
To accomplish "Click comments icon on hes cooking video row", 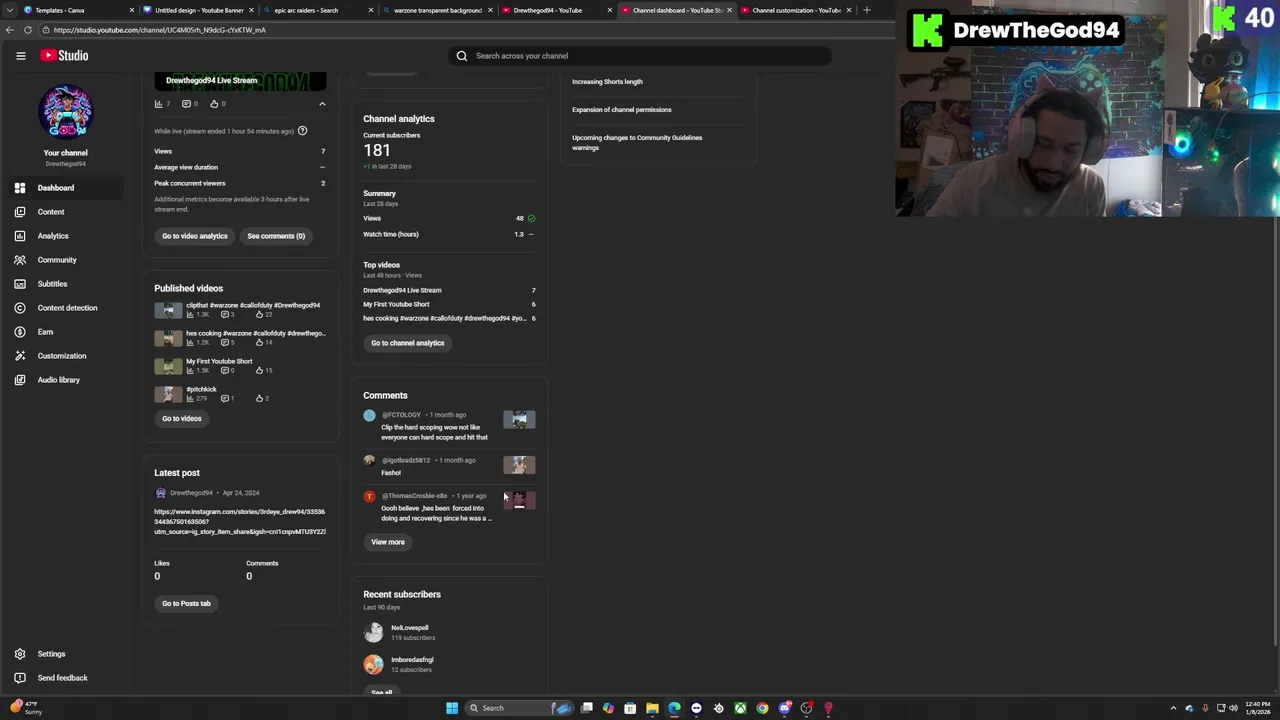I will (225, 342).
